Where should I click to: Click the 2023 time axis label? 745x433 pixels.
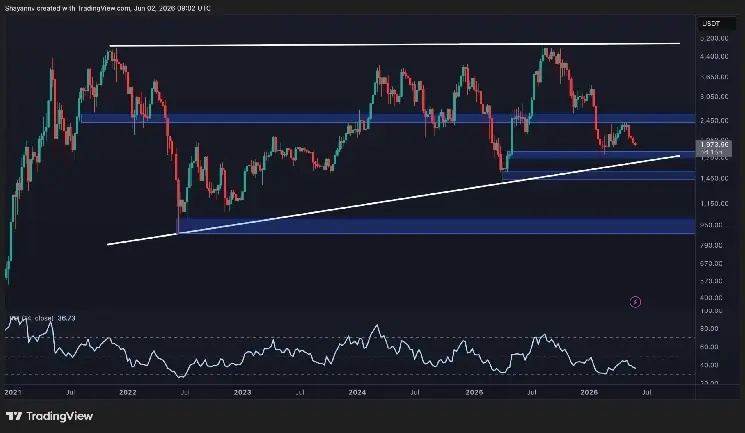coord(242,393)
